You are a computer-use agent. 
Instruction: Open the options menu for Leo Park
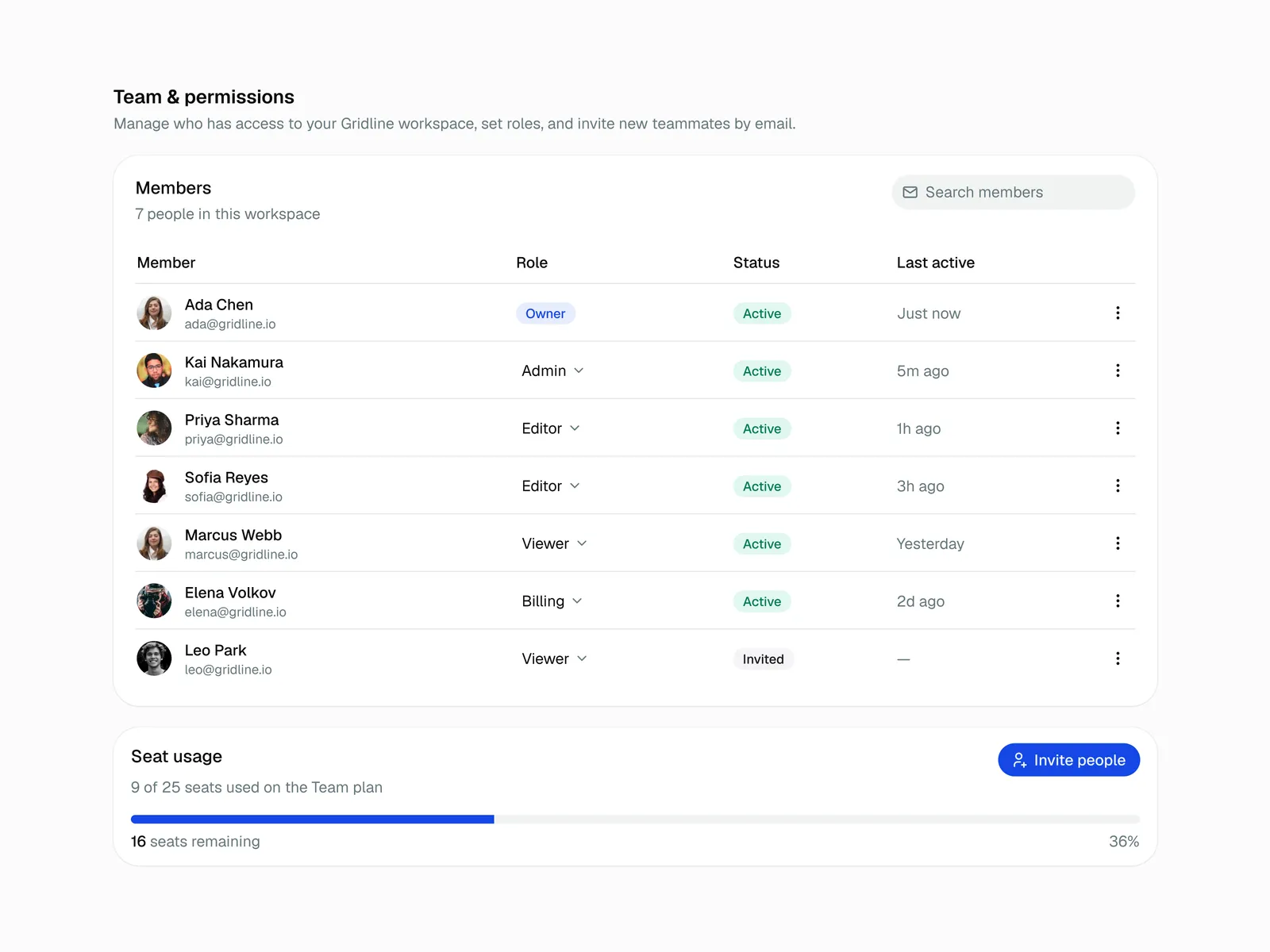click(x=1118, y=658)
